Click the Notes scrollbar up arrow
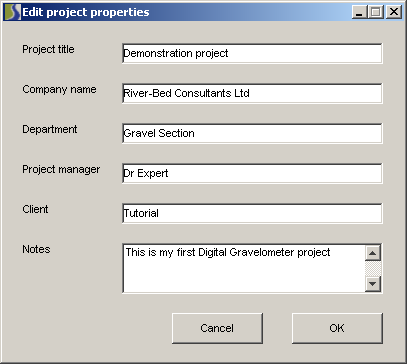The height and width of the screenshot is (364, 407). 373,253
